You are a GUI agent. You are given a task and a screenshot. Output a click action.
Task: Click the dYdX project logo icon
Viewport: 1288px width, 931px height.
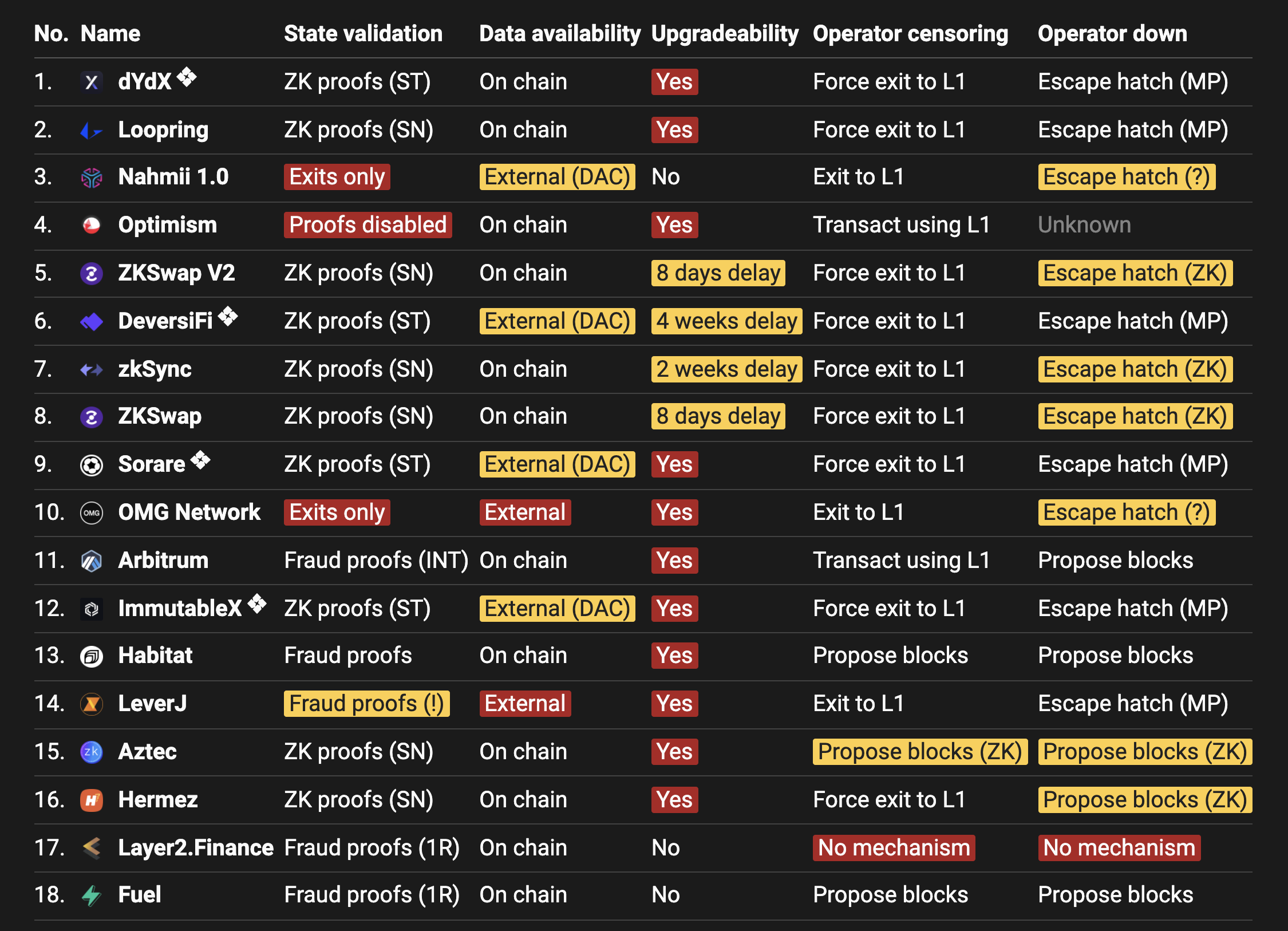pyautogui.click(x=92, y=82)
